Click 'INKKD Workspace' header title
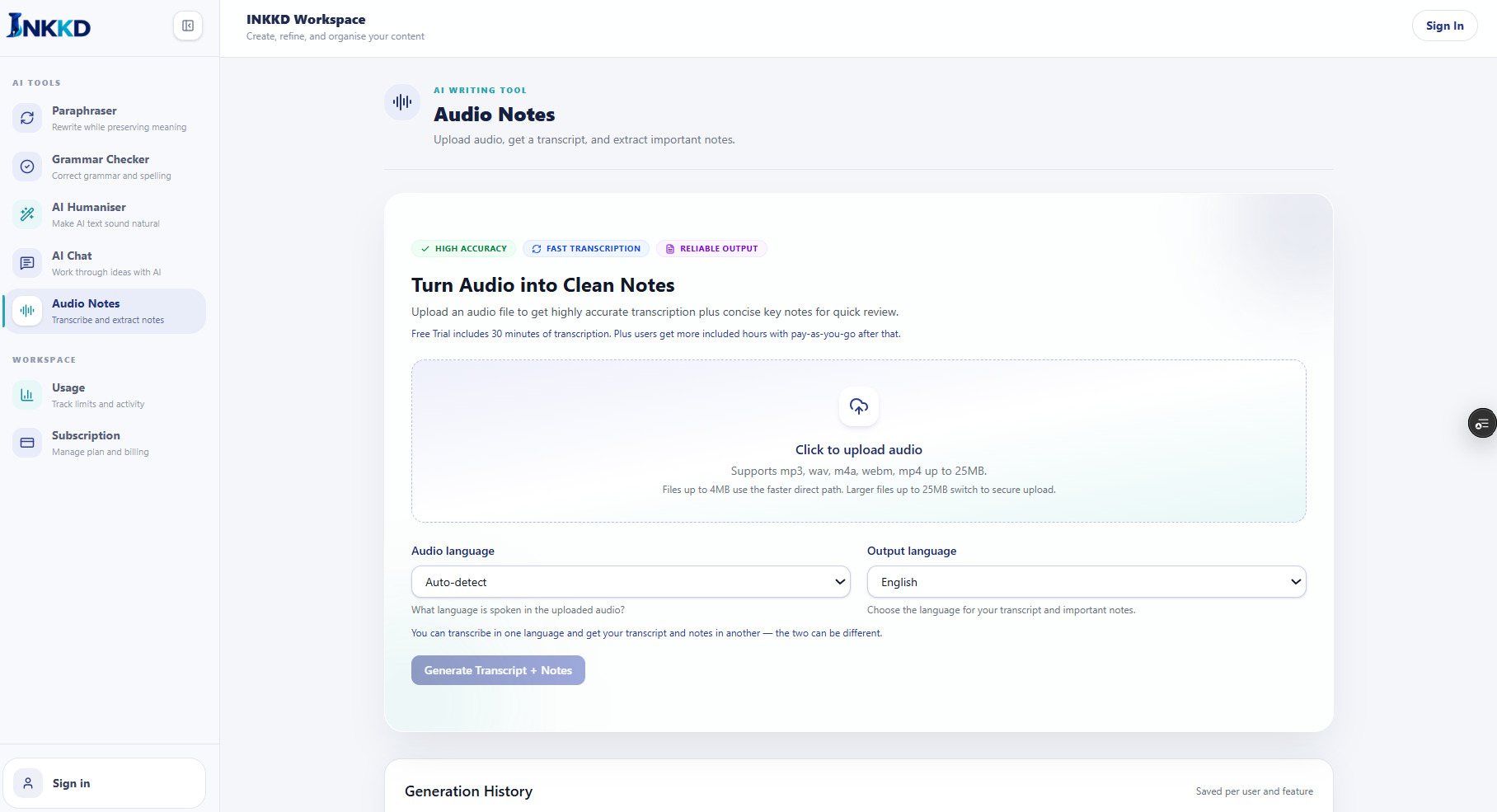The height and width of the screenshot is (812, 1497). click(x=306, y=20)
